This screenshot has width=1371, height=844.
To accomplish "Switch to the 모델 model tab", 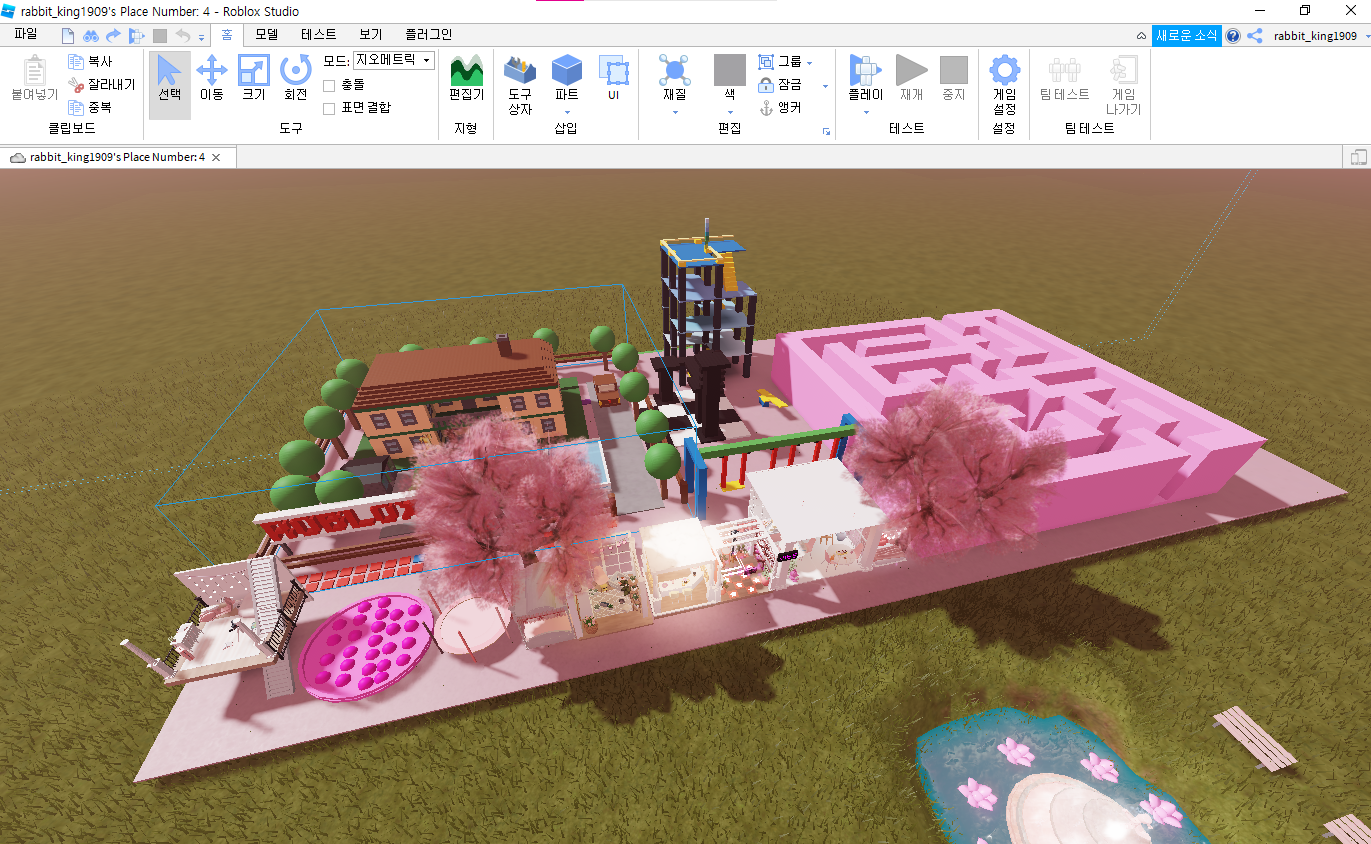I will (266, 35).
